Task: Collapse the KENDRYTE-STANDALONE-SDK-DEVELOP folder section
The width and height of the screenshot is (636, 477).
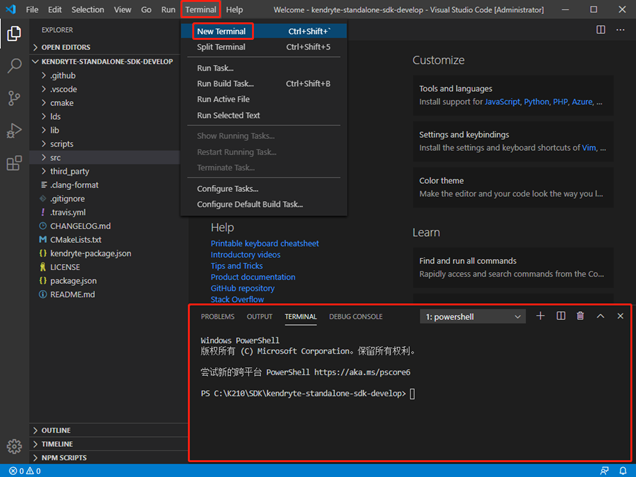Action: [105, 62]
